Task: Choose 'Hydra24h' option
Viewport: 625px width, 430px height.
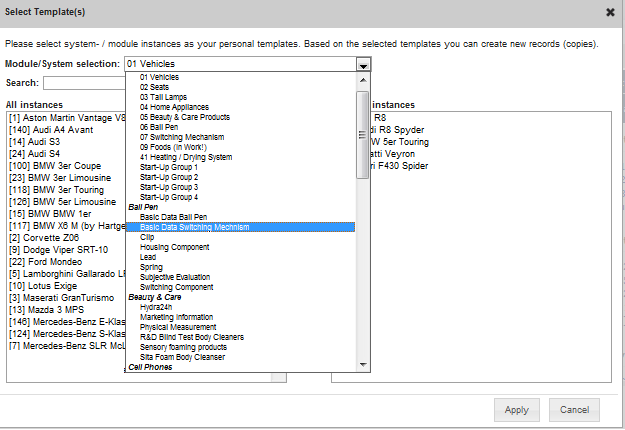Action: (x=156, y=307)
